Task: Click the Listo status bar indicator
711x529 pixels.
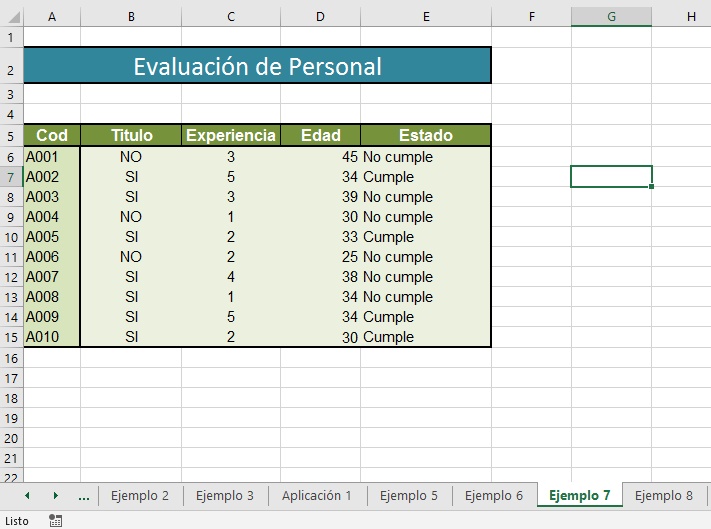Action: (17, 521)
